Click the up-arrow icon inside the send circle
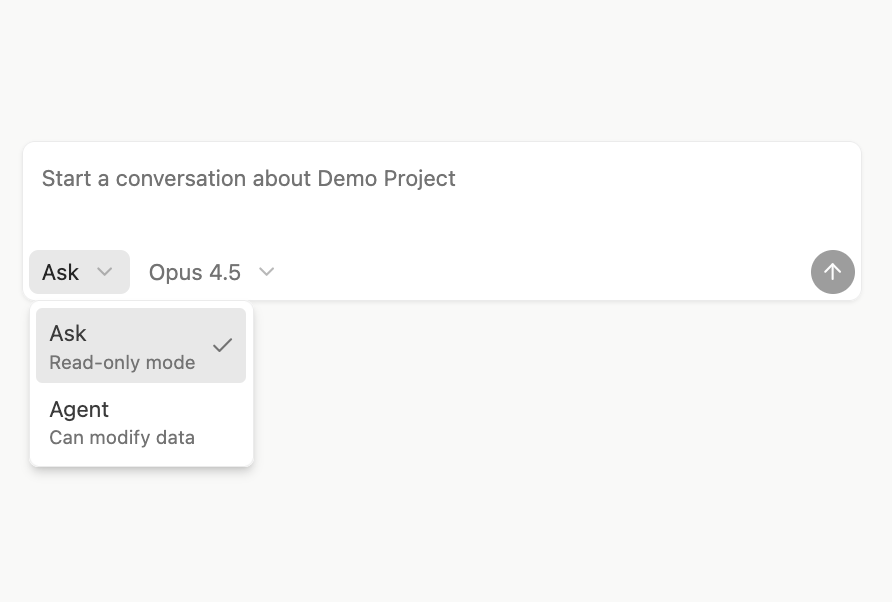This screenshot has height=602, width=892. coord(832,272)
